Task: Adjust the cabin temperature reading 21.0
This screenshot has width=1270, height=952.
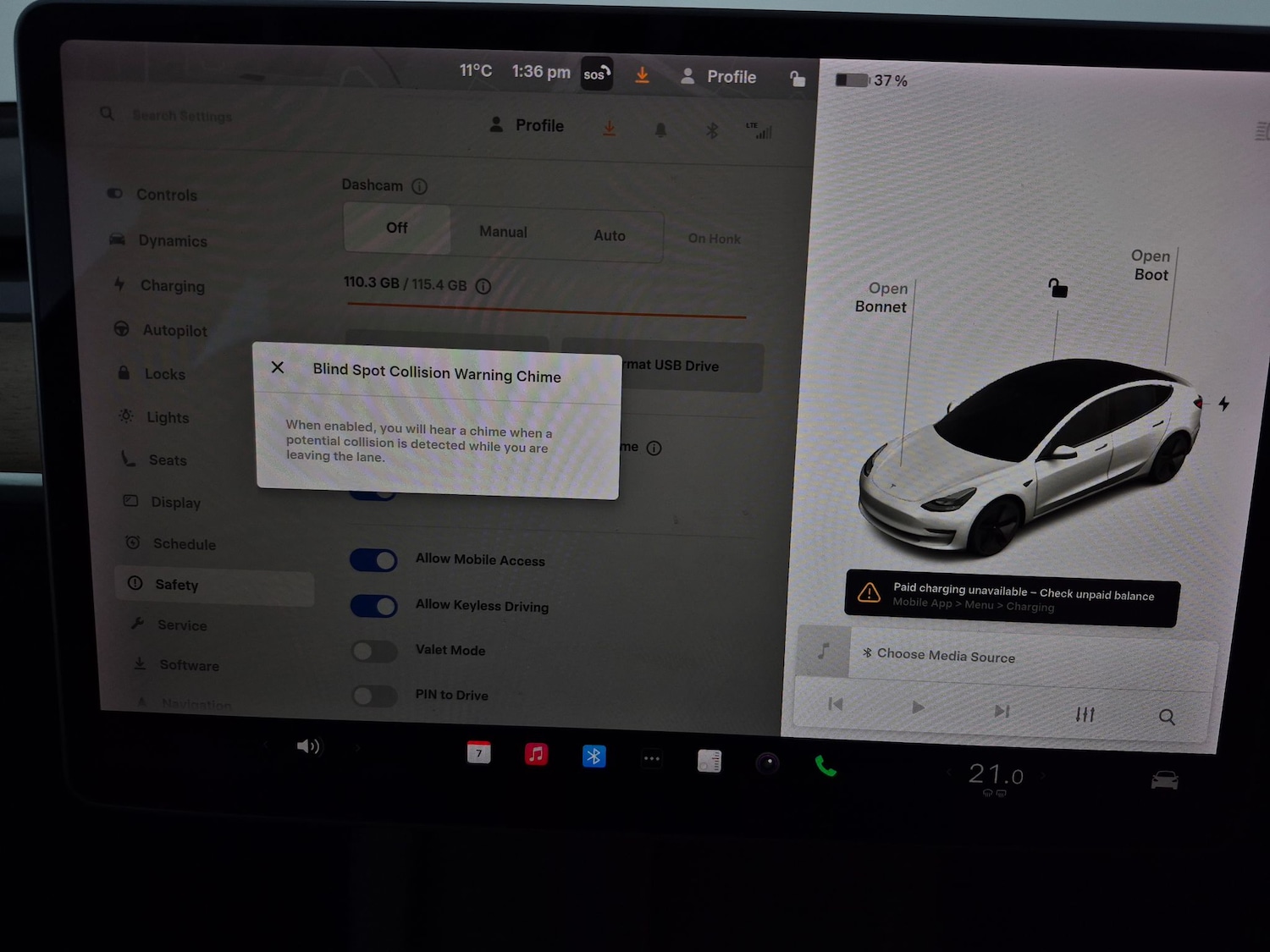Action: pyautogui.click(x=996, y=775)
